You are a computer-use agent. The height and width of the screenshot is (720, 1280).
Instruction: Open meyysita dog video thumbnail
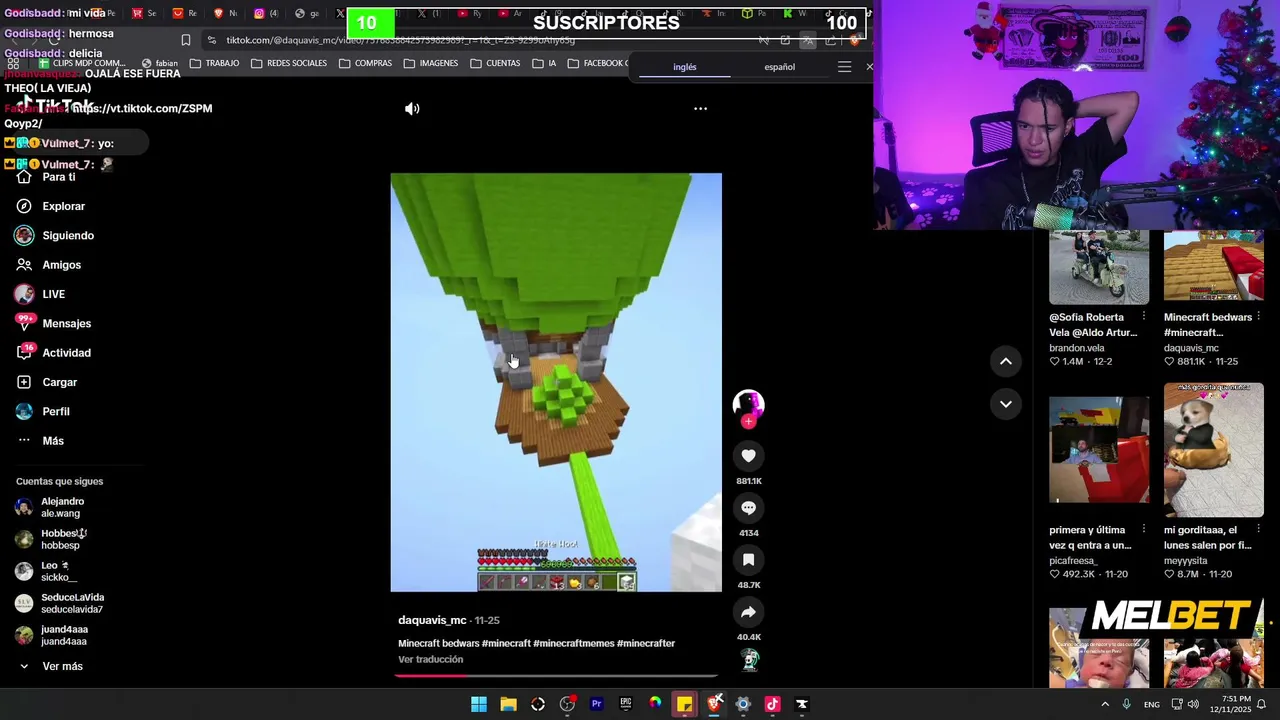[x=1213, y=450]
